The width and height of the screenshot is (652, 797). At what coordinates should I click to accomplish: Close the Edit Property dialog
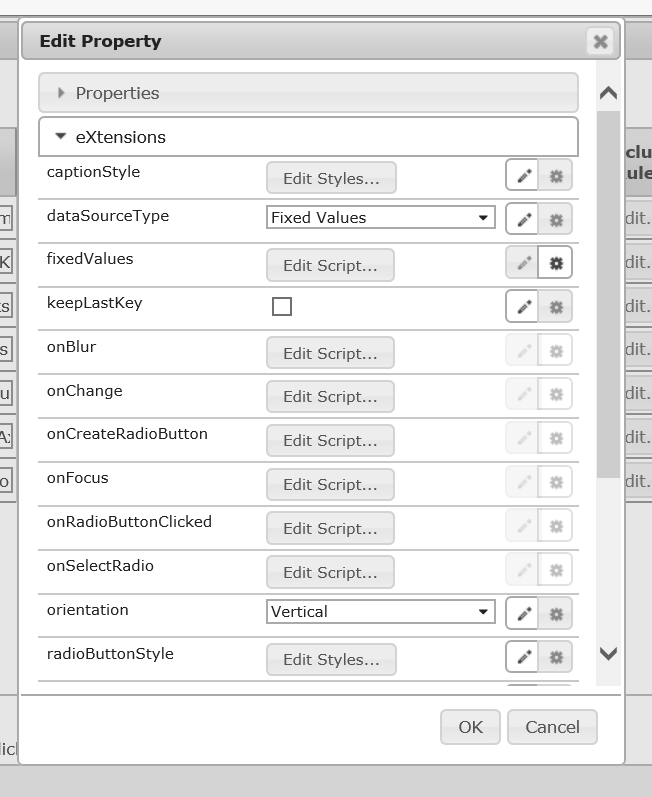pos(600,41)
